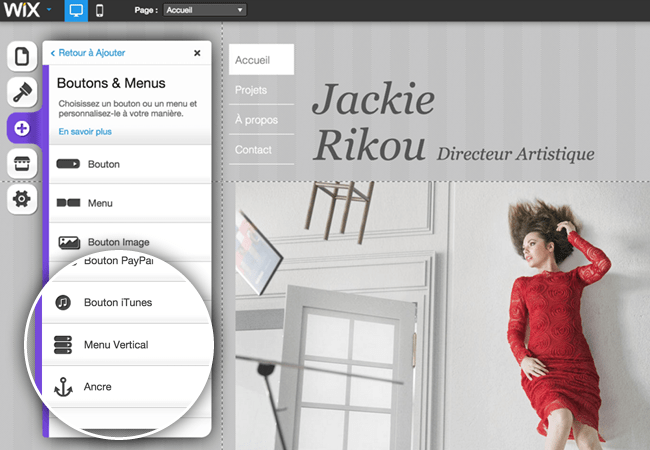
Task: Open the Wix logo menu arrow
Action: [x=49, y=9]
